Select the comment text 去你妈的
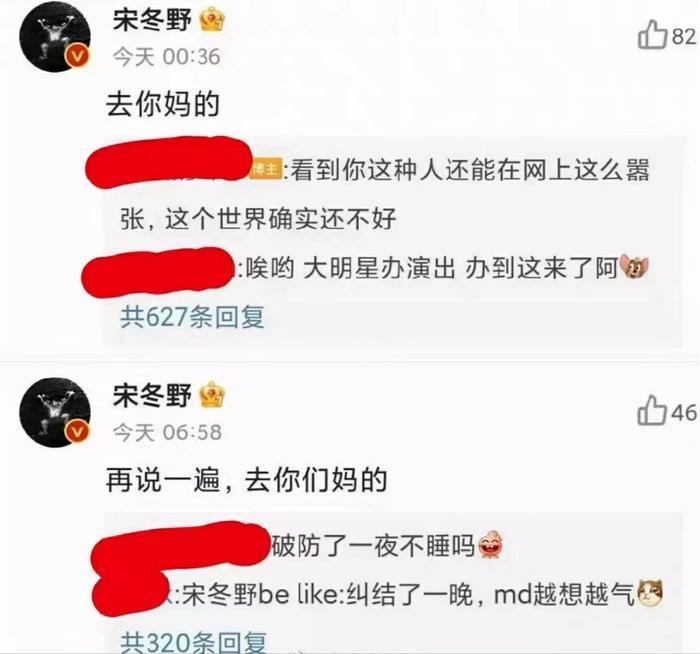Viewport: 700px width, 654px height. (x=163, y=104)
